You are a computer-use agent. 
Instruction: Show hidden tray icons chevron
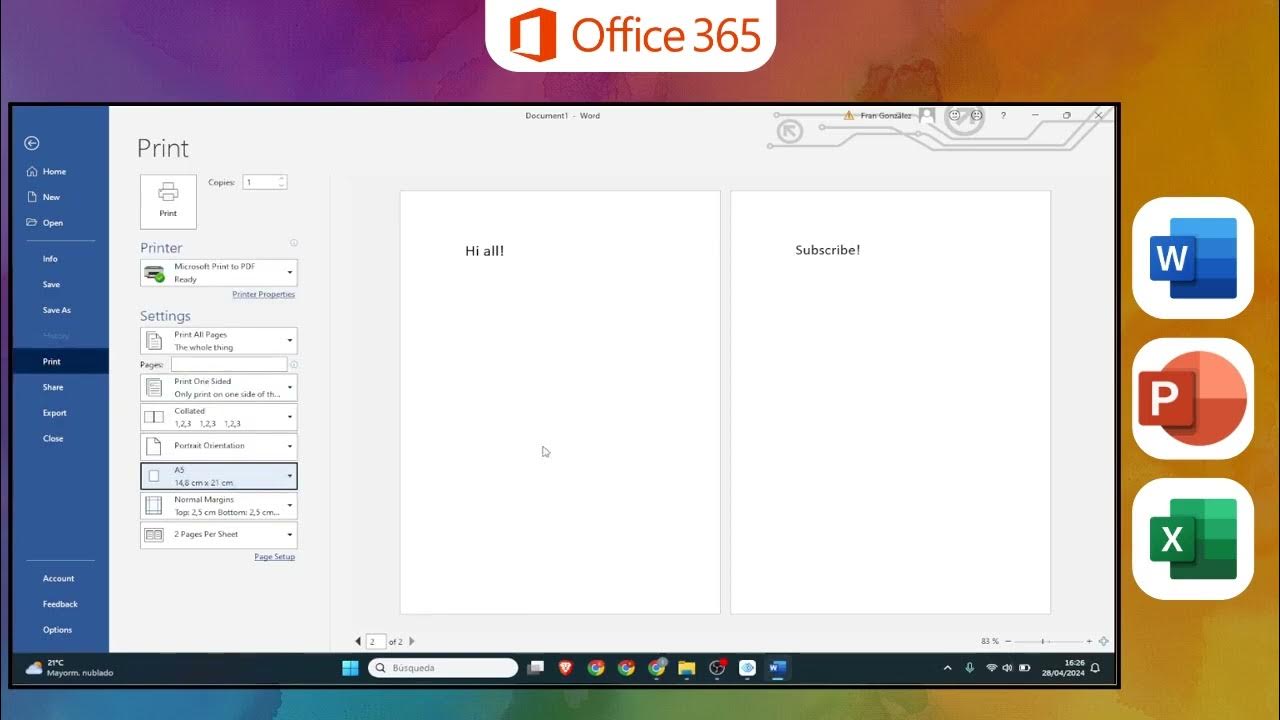948,668
